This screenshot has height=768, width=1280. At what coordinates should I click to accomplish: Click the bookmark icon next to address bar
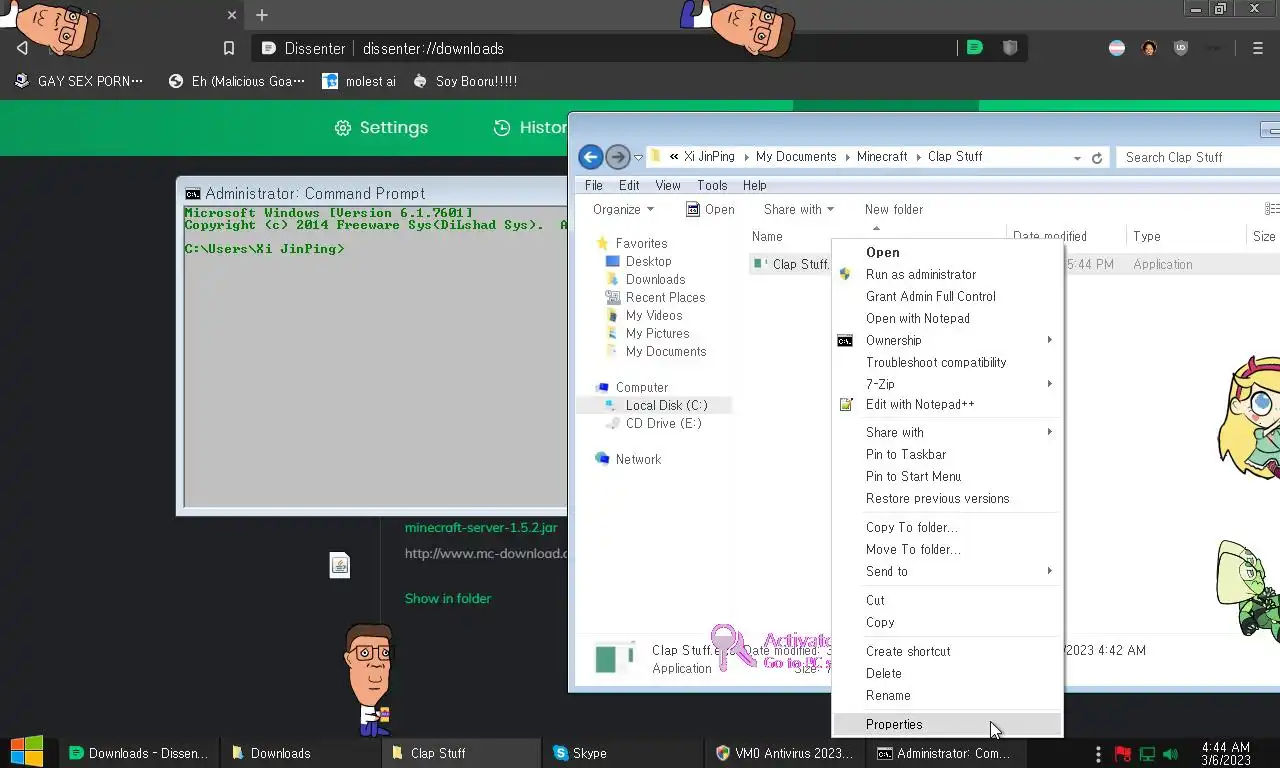229,48
